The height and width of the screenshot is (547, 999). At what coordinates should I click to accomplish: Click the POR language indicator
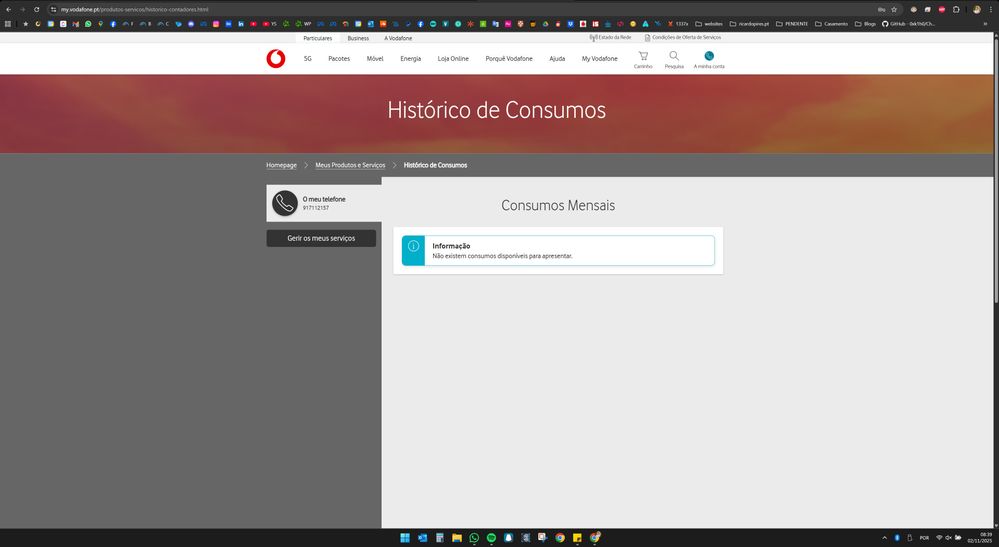pos(924,538)
